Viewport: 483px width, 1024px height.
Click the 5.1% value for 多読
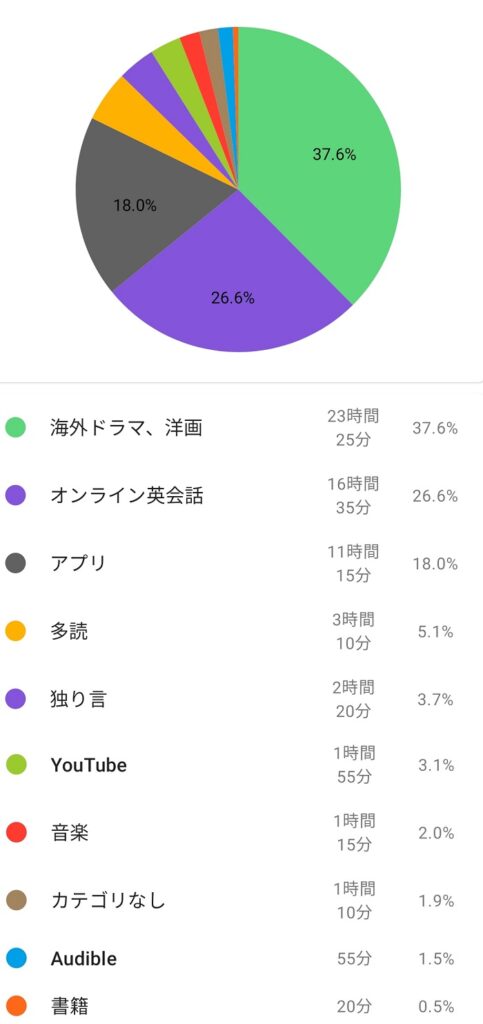pos(435,632)
